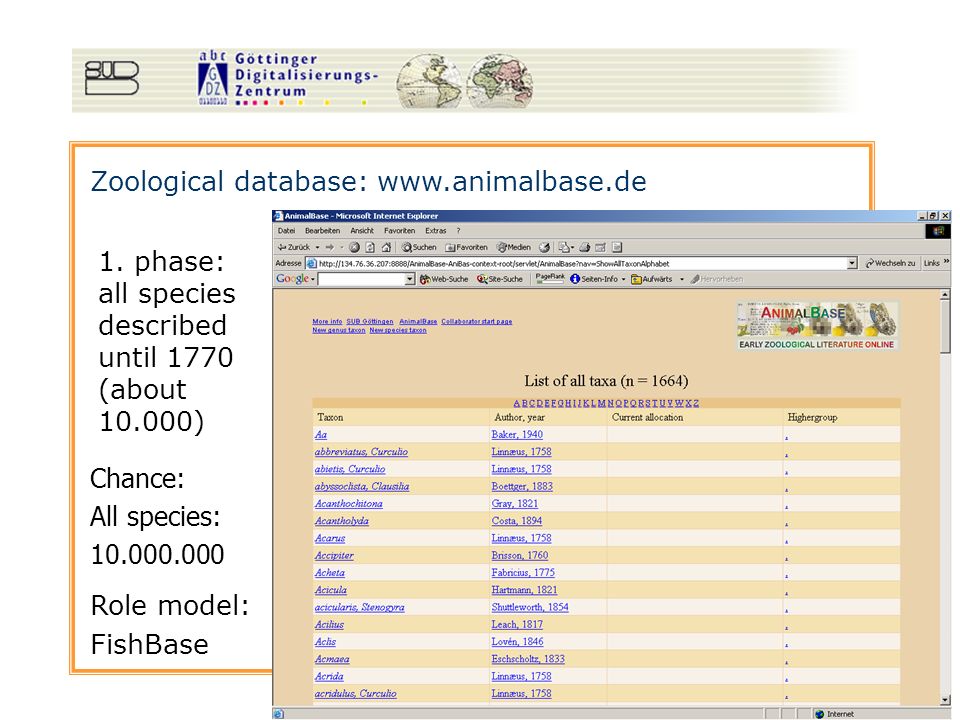Go to Home page icon
The width and height of the screenshot is (960, 720).
(386, 247)
